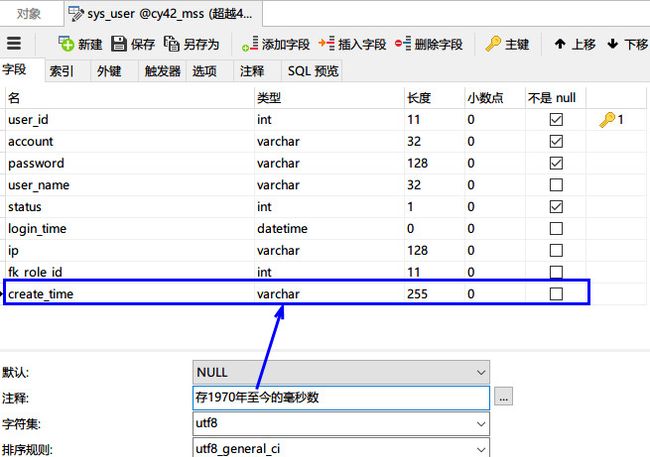Click the varchar type cell of create_time
650x457 pixels.
pos(329,294)
